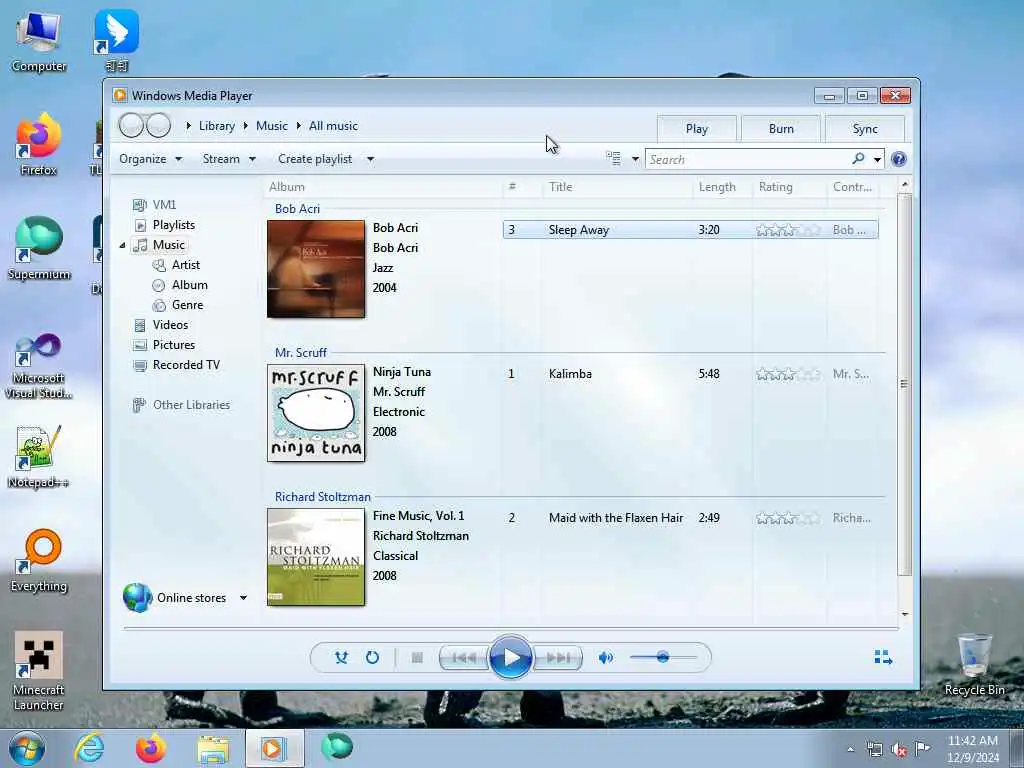Click the Notepad++ desktop shortcut

(38, 456)
